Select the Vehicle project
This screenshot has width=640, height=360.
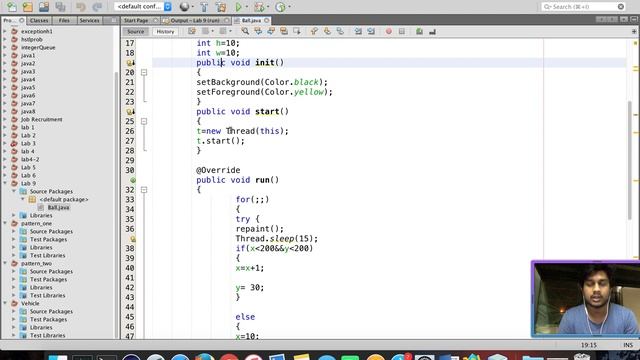click(30, 303)
